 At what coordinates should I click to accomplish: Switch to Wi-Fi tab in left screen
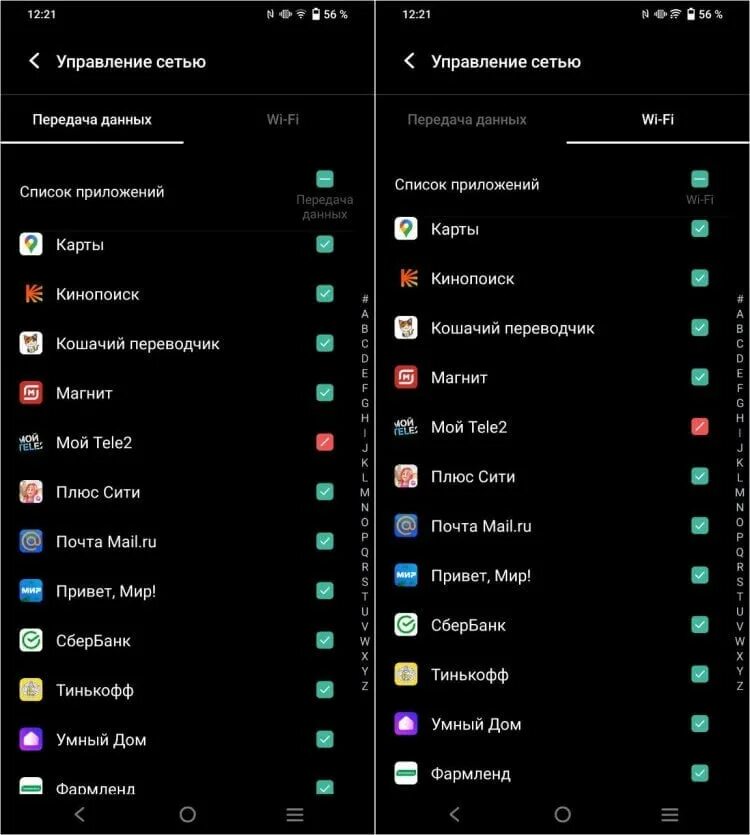[282, 119]
